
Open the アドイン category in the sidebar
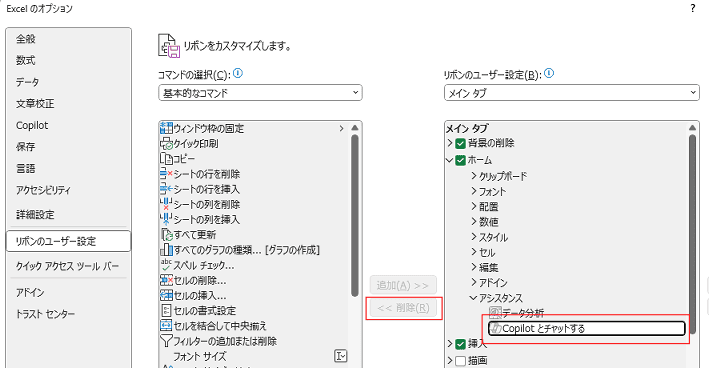pyautogui.click(x=68, y=293)
